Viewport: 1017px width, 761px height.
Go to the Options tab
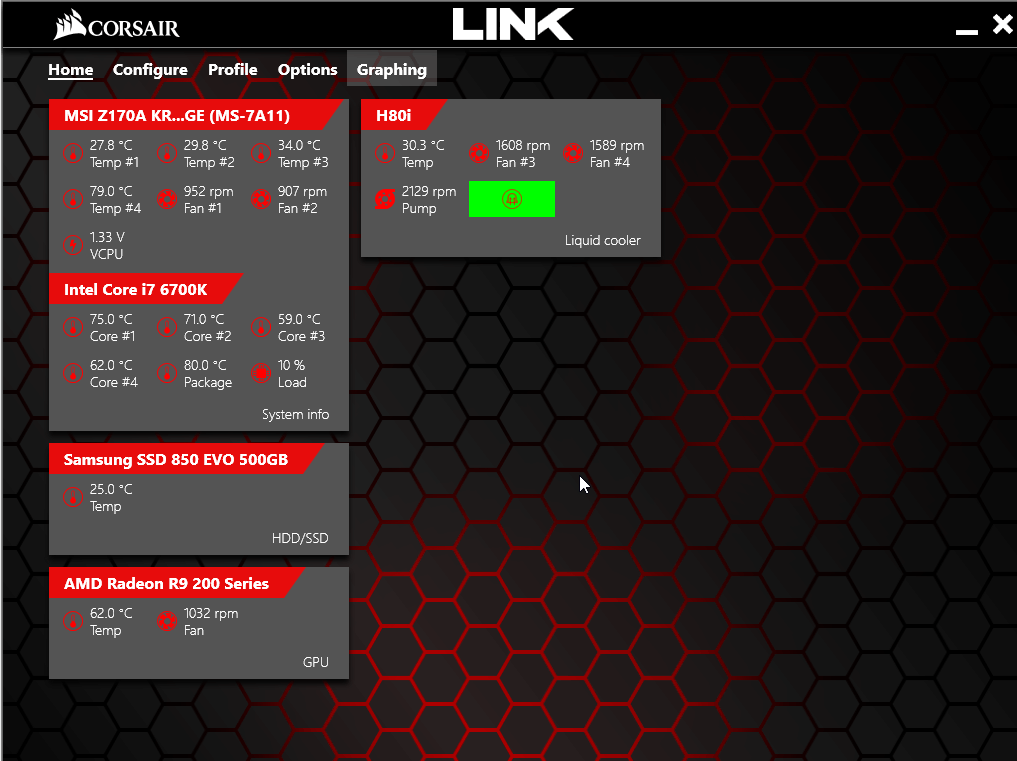point(307,69)
